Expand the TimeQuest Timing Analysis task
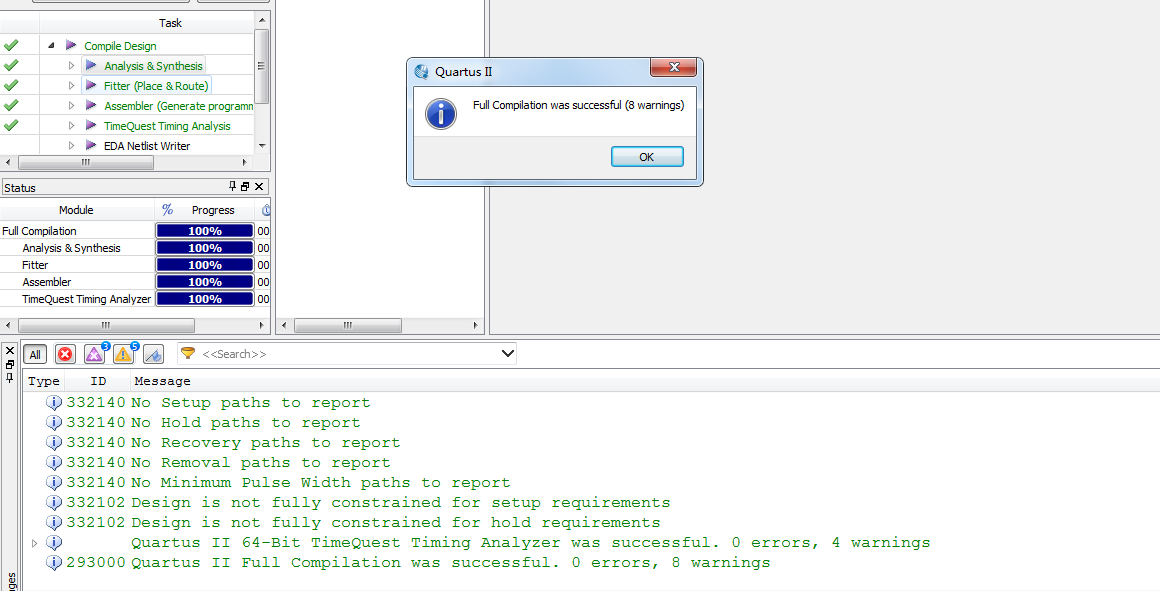 72,126
